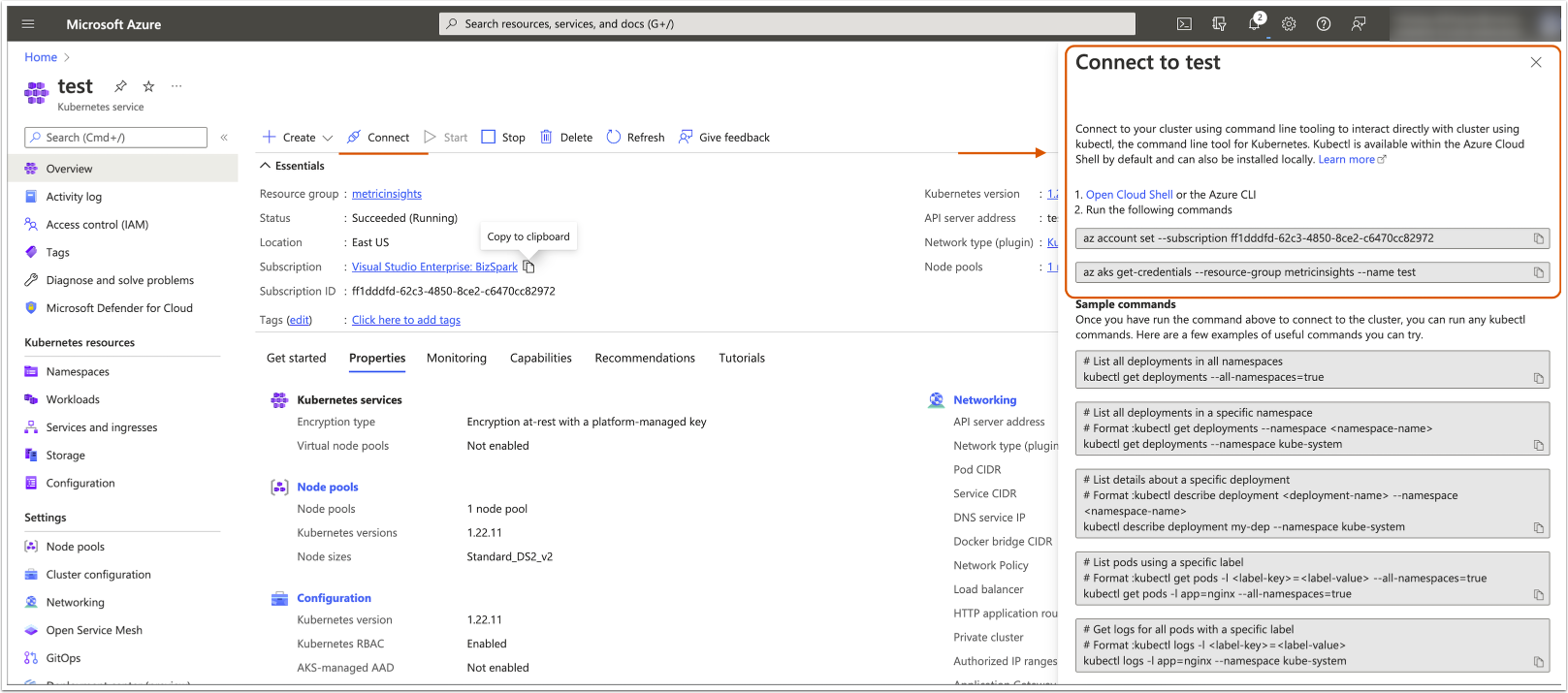The width and height of the screenshot is (1568, 693).
Task: Click Connect in the toolbar
Action: pos(378,138)
